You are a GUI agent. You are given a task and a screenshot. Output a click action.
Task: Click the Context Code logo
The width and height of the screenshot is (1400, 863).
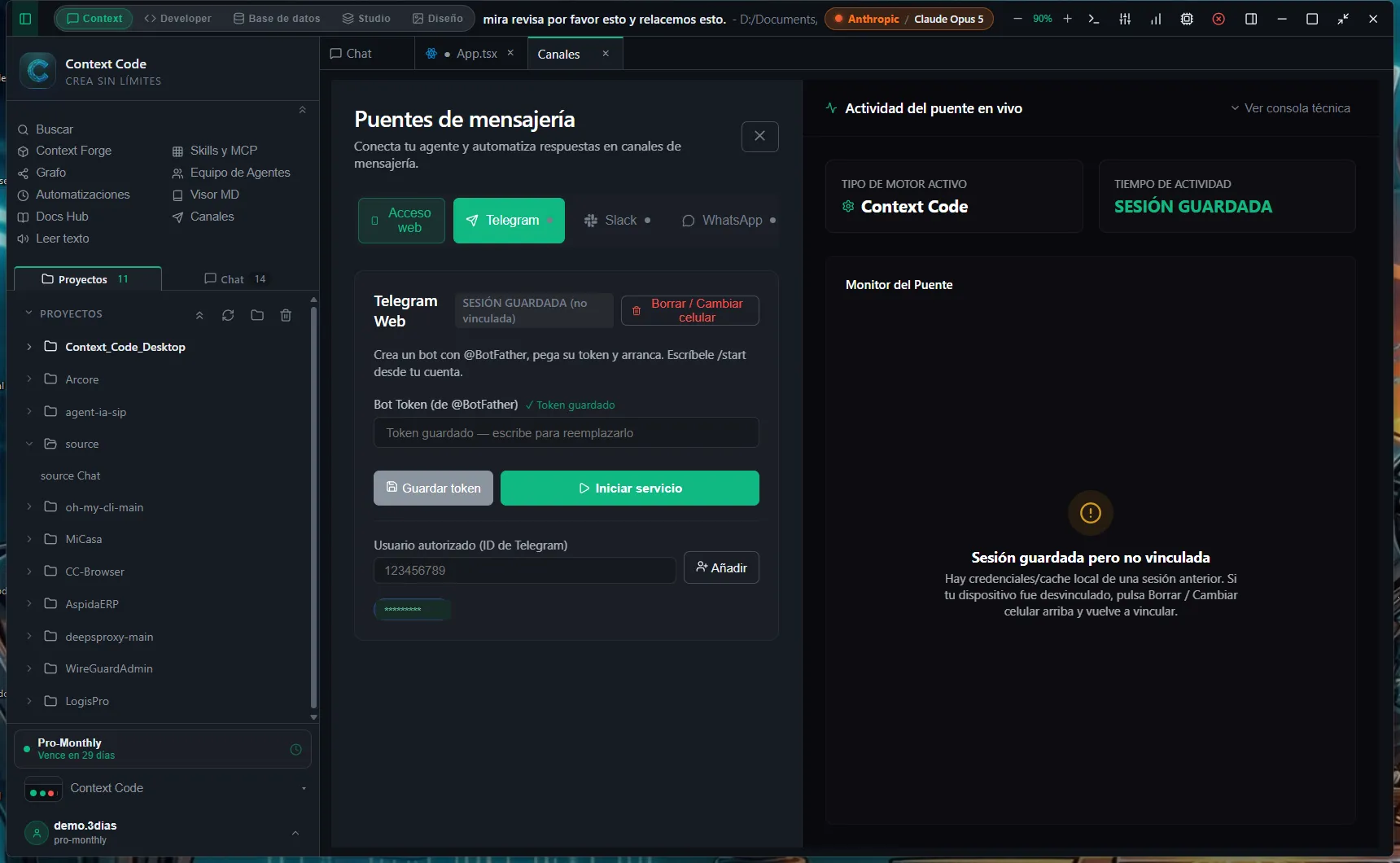37,71
